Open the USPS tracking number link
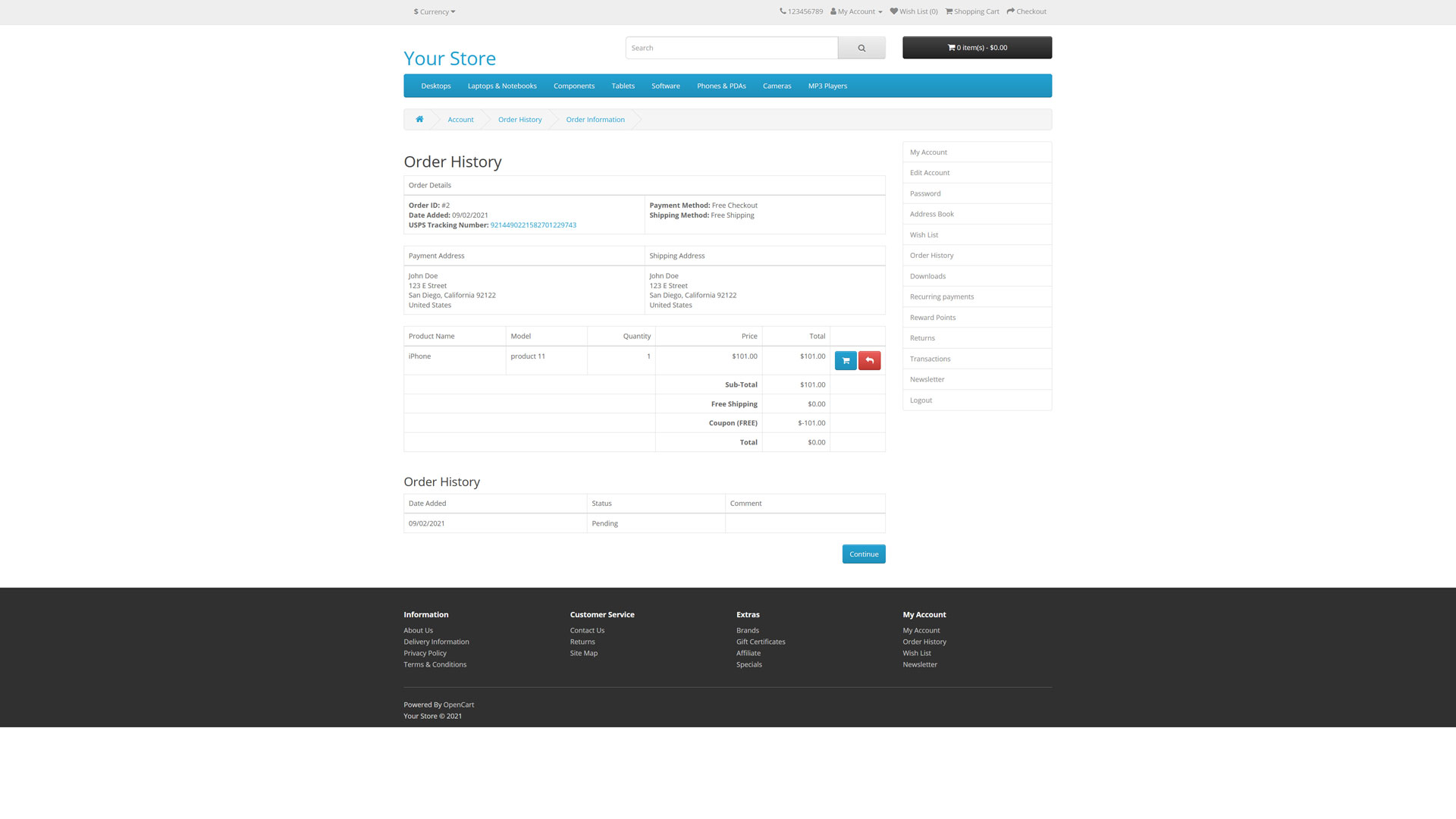This screenshot has width=1456, height=819. point(534,224)
